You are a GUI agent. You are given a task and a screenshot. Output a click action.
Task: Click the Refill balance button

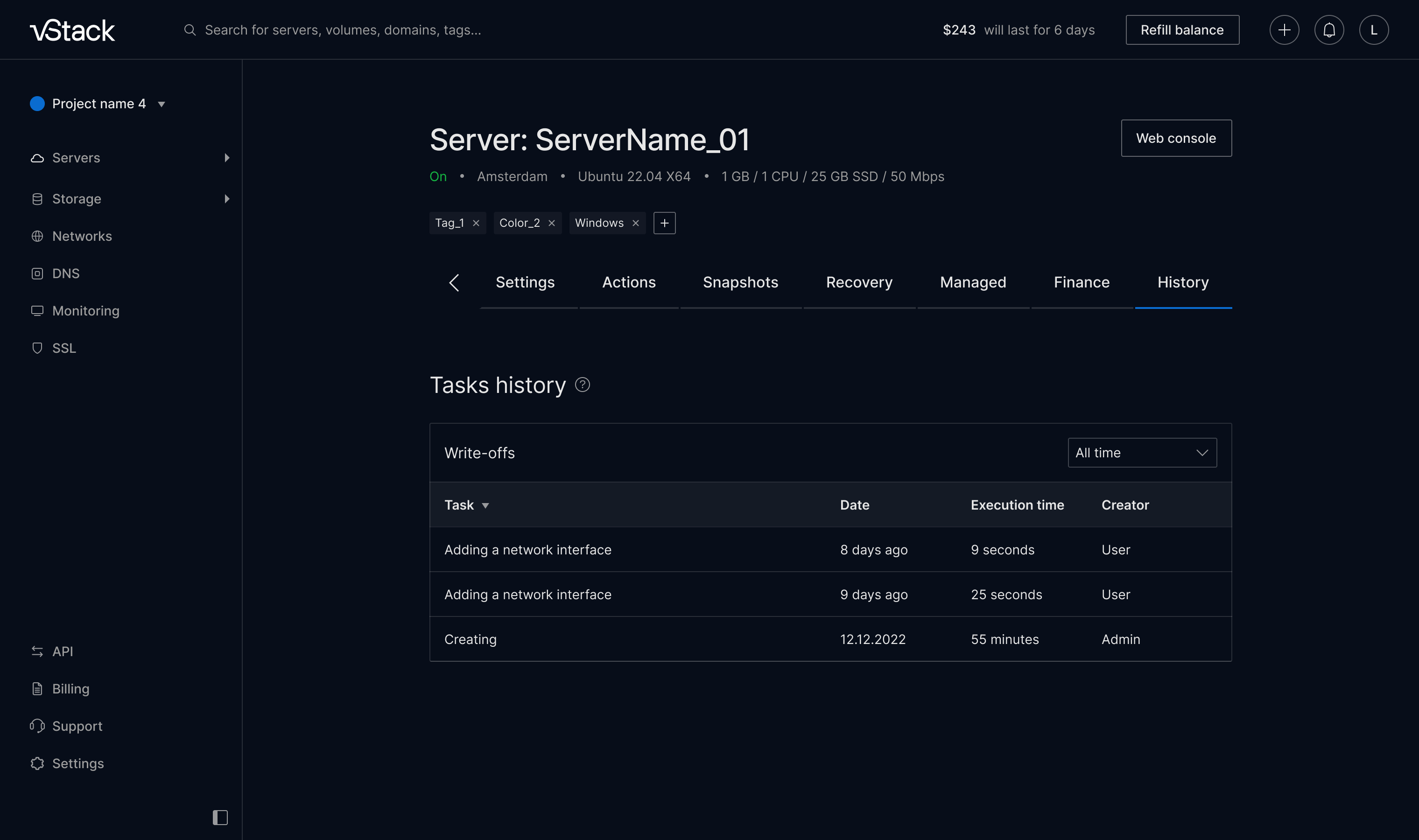[x=1182, y=30]
